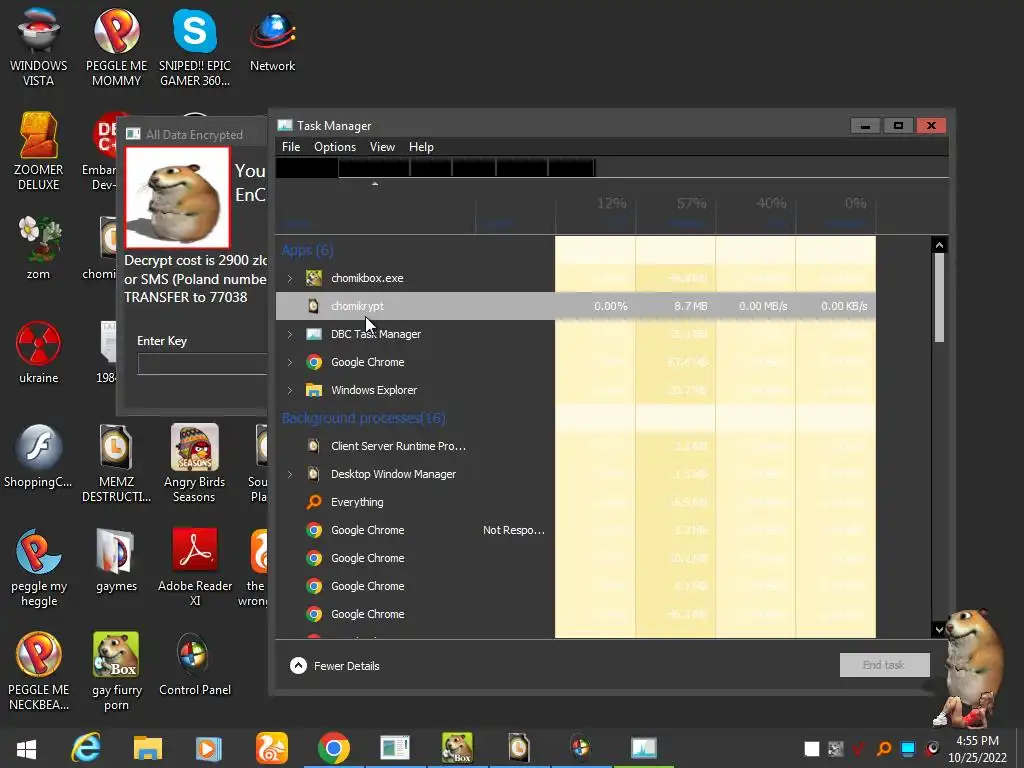
Task: Launch Internet Explorer from the taskbar
Action: coord(86,748)
